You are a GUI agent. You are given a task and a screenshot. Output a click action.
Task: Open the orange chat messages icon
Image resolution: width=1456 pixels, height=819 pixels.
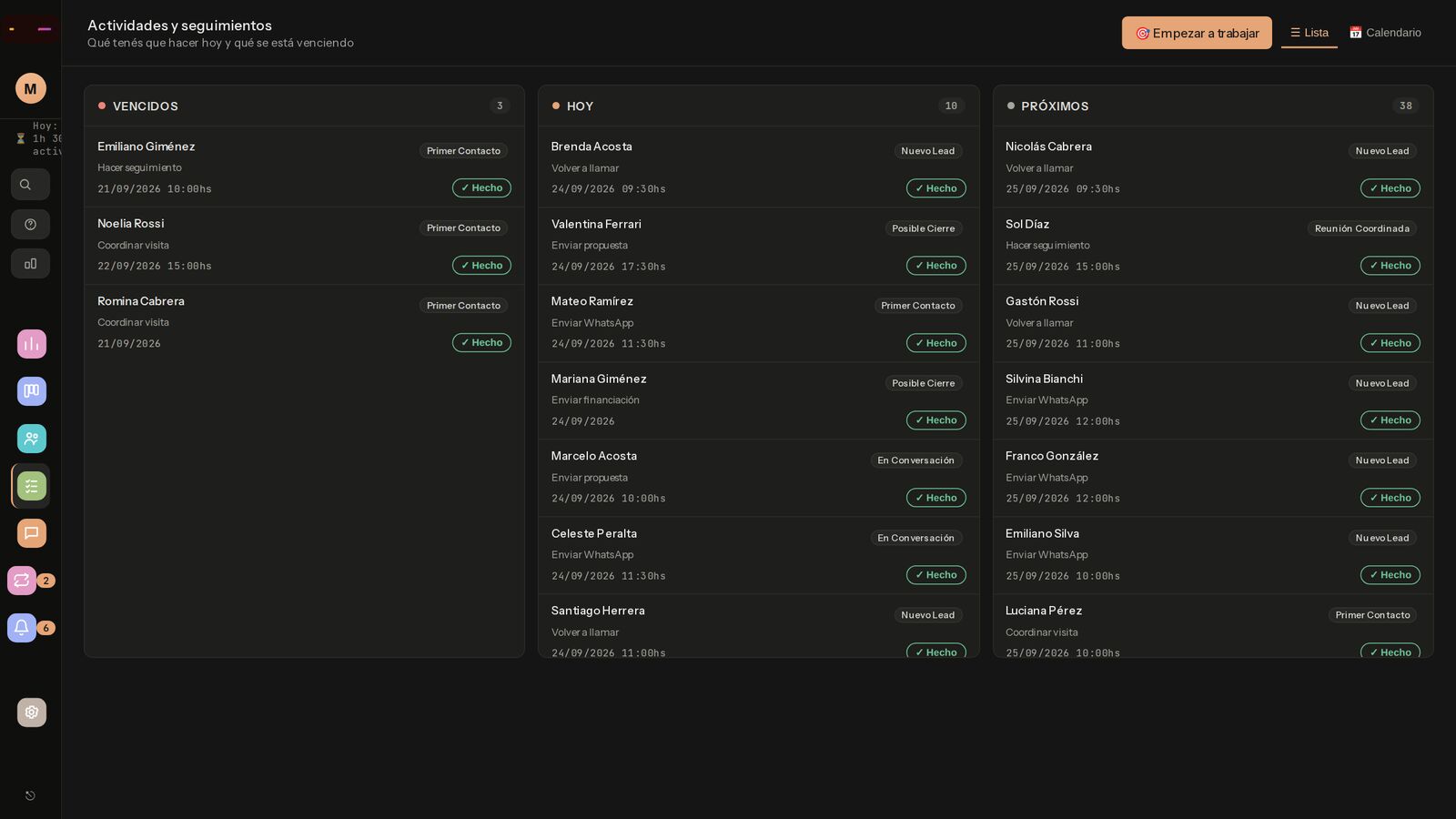pyautogui.click(x=32, y=533)
